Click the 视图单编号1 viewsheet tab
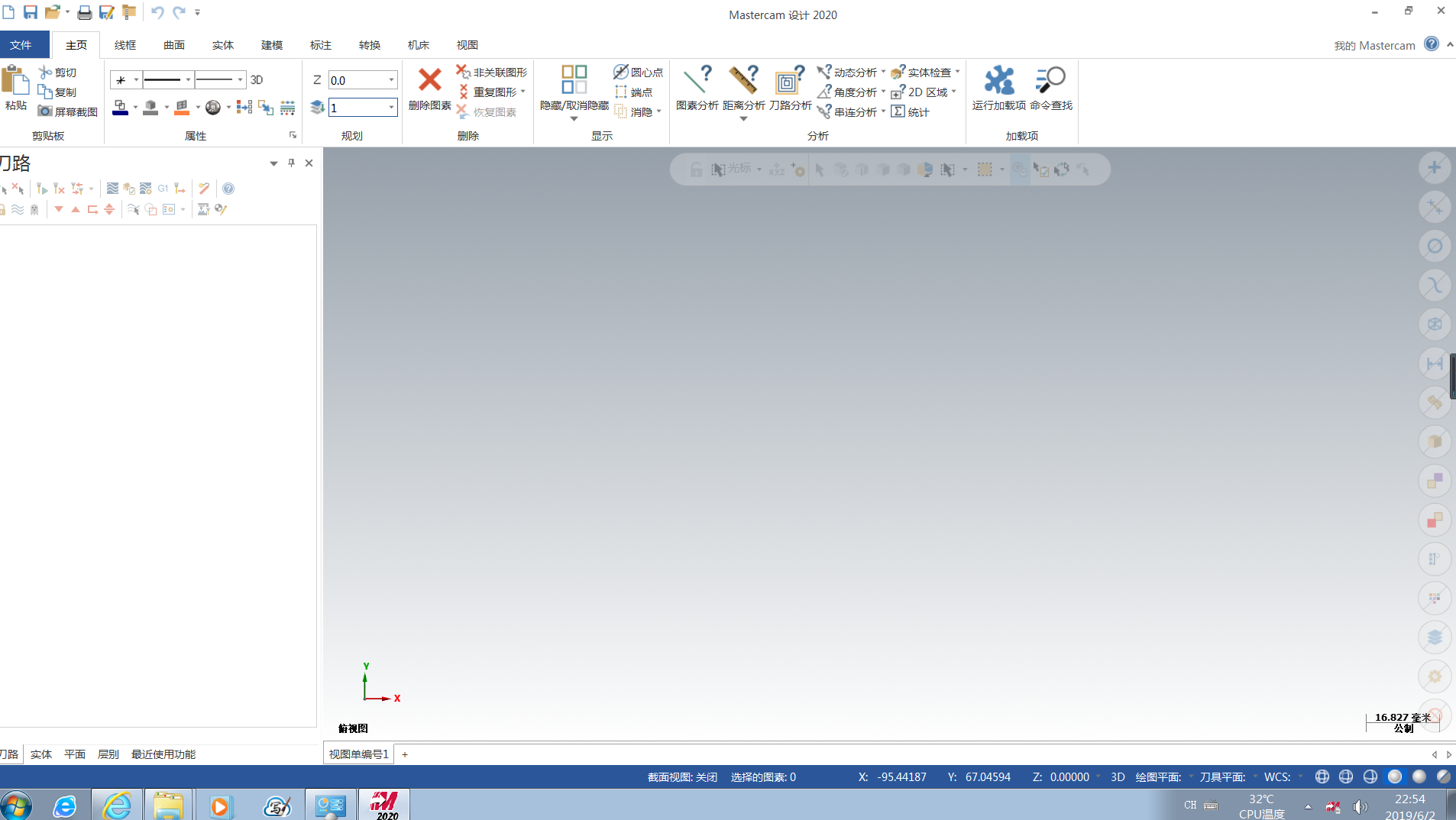The height and width of the screenshot is (820, 1456). pos(358,754)
